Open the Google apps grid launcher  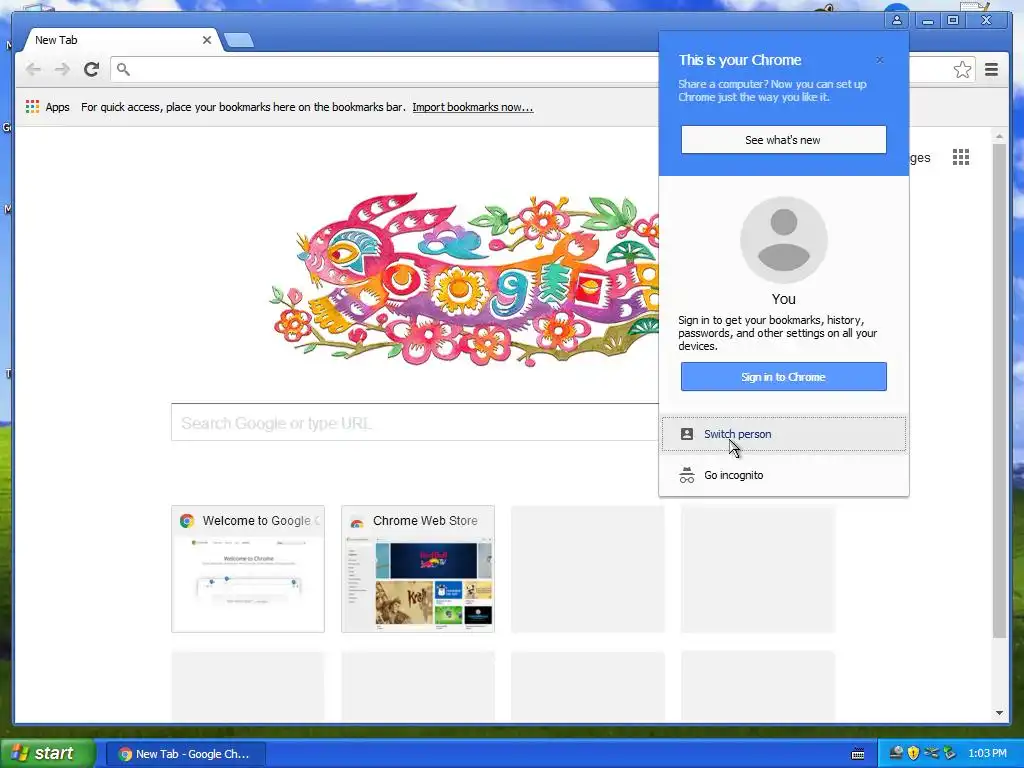pyautogui.click(x=961, y=157)
